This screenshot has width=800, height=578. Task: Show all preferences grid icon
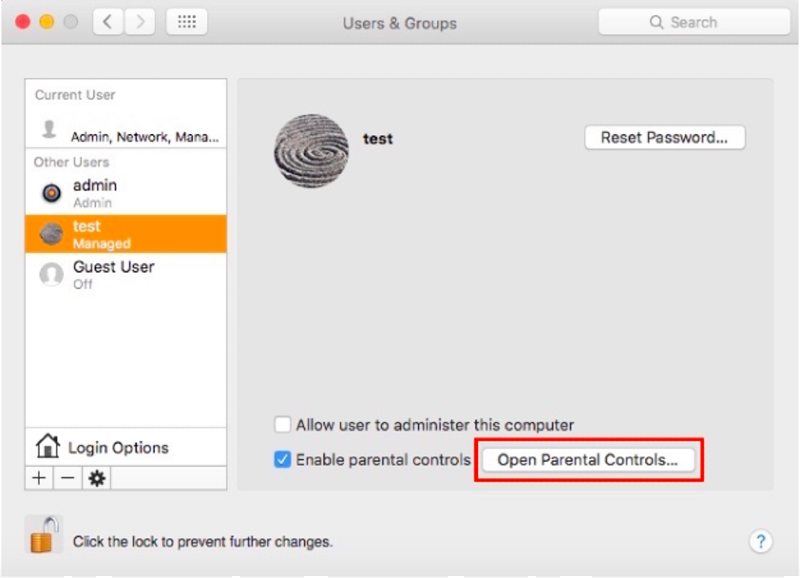pyautogui.click(x=187, y=22)
